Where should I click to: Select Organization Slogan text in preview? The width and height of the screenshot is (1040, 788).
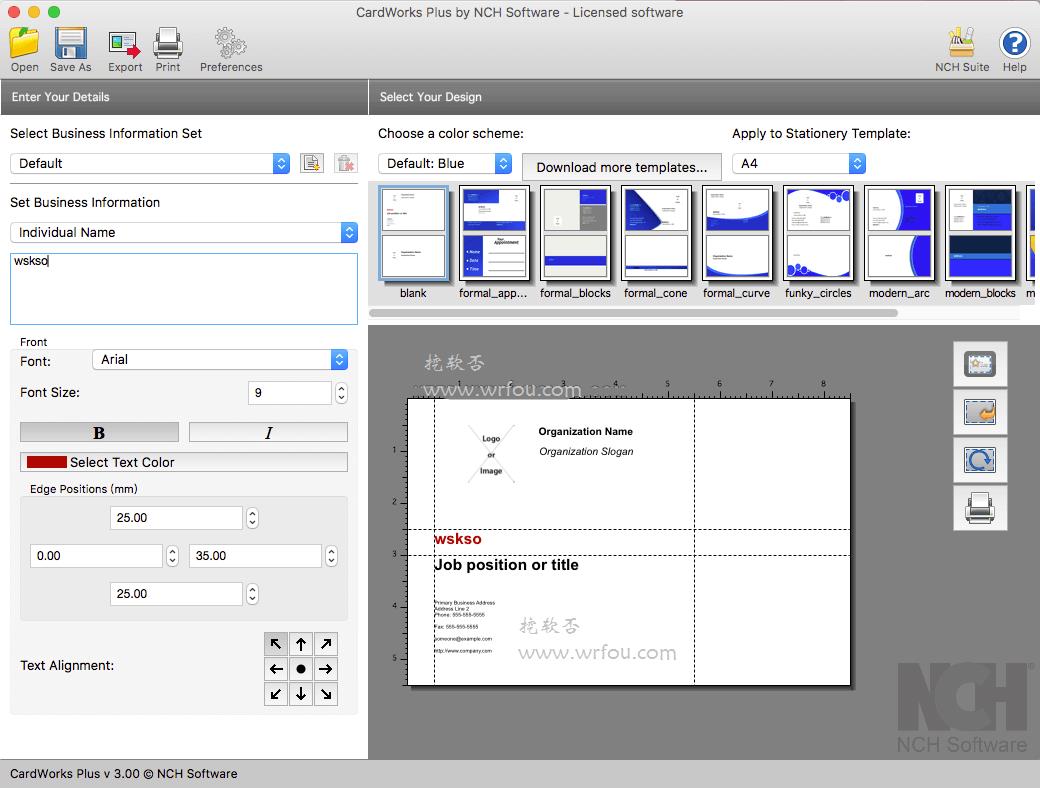[586, 452]
